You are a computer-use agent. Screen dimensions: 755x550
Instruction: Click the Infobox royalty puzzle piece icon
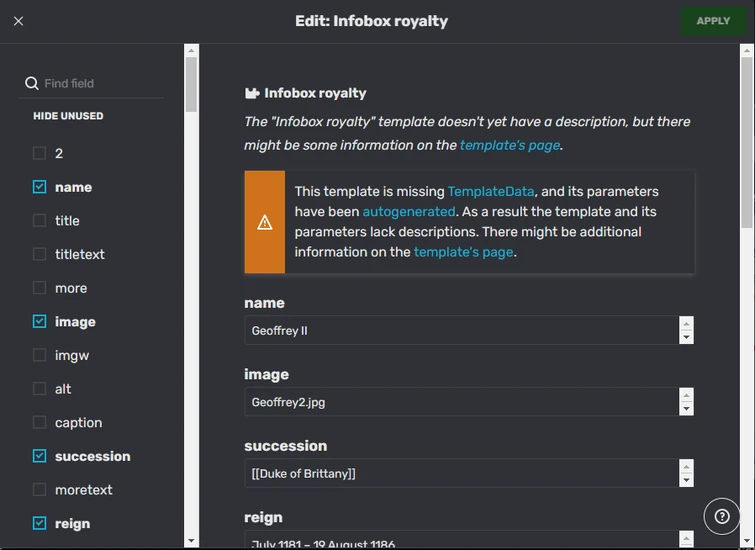point(252,93)
